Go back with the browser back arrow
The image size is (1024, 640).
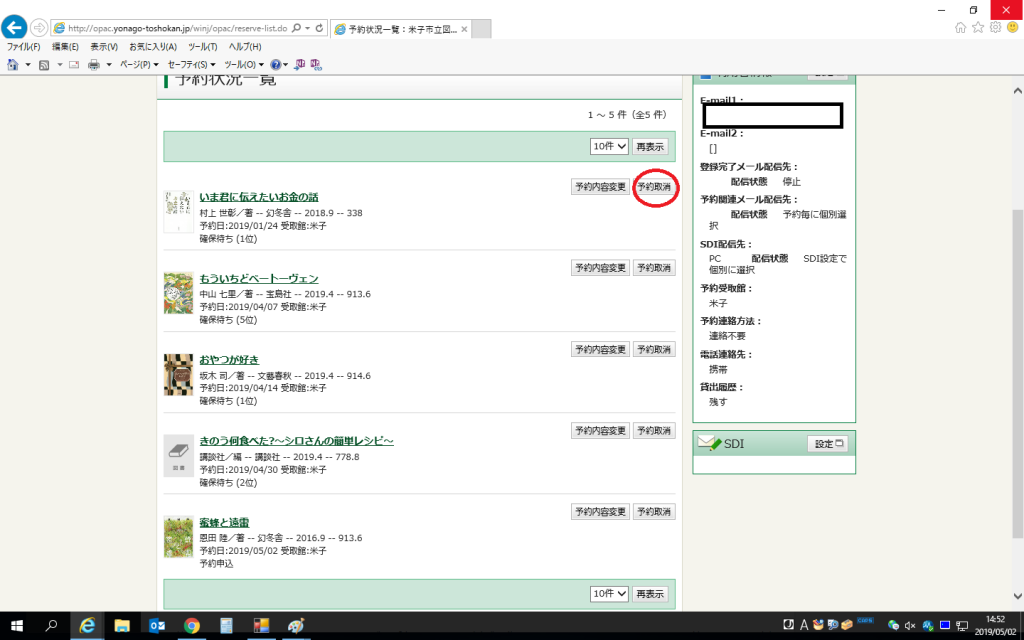(x=14, y=27)
